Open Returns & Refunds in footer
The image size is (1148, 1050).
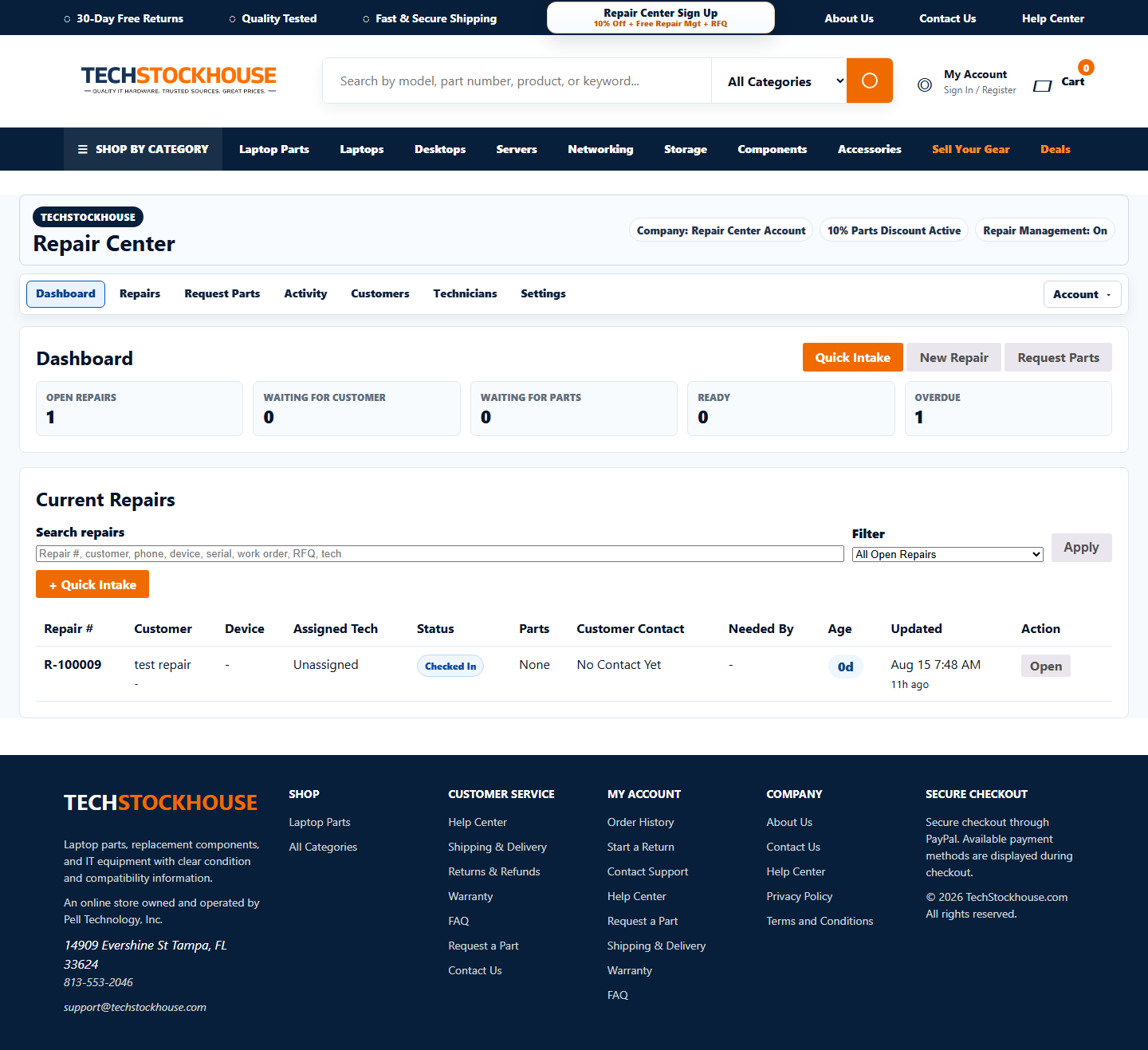pos(493,871)
